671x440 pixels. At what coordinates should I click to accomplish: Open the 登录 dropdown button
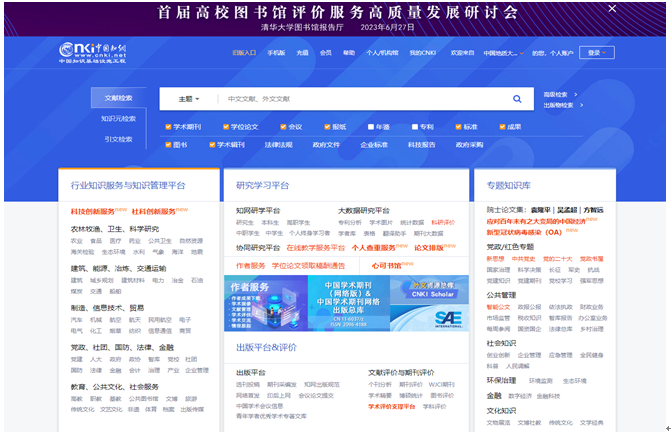(x=597, y=53)
